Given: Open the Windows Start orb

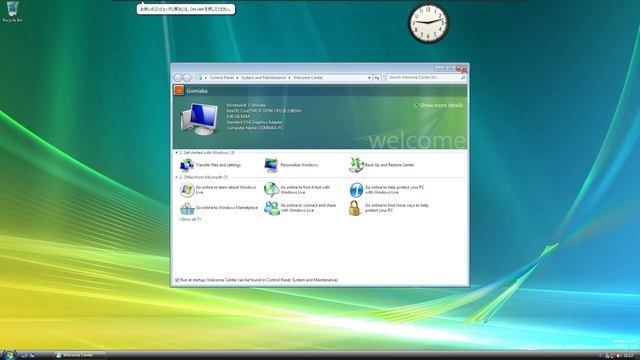Looking at the screenshot, I should pos(9,355).
